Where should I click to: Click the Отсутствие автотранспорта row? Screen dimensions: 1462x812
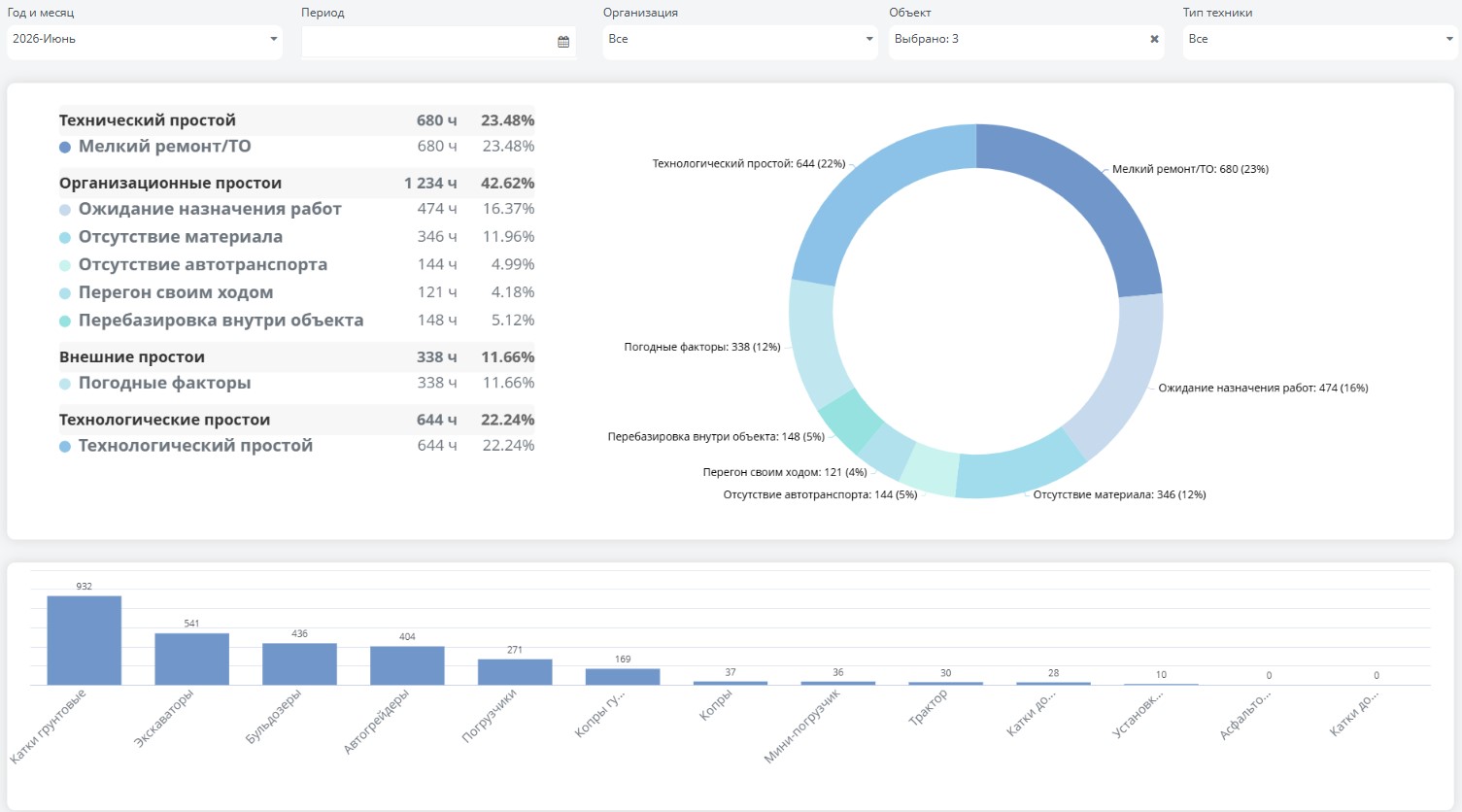point(296,264)
